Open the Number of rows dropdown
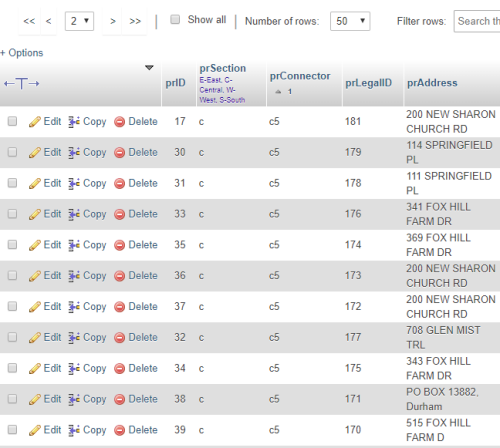Image resolution: width=500 pixels, height=448 pixels. coord(350,21)
